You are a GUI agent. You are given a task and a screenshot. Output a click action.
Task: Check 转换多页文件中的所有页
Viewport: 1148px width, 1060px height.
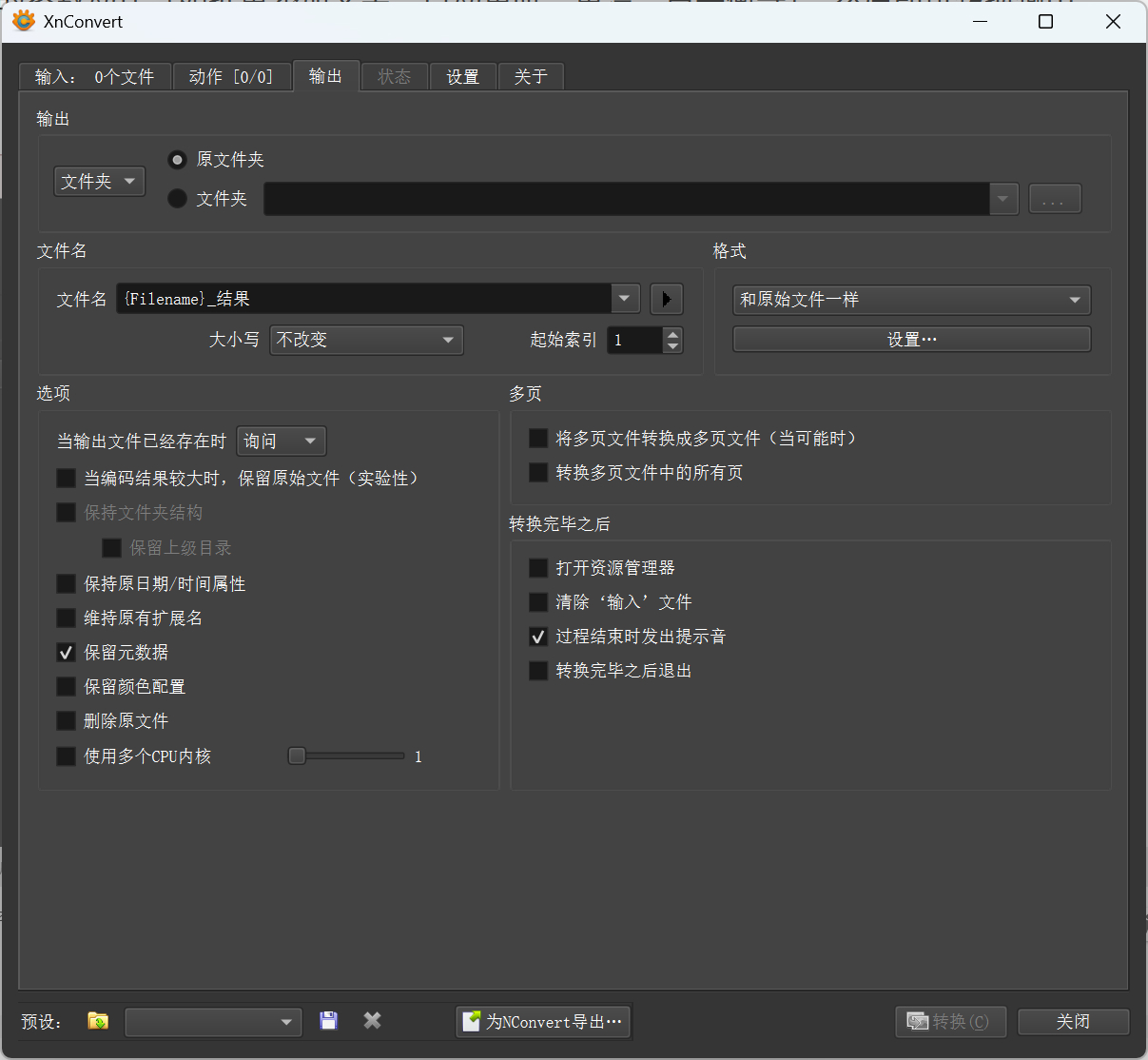[x=538, y=472]
